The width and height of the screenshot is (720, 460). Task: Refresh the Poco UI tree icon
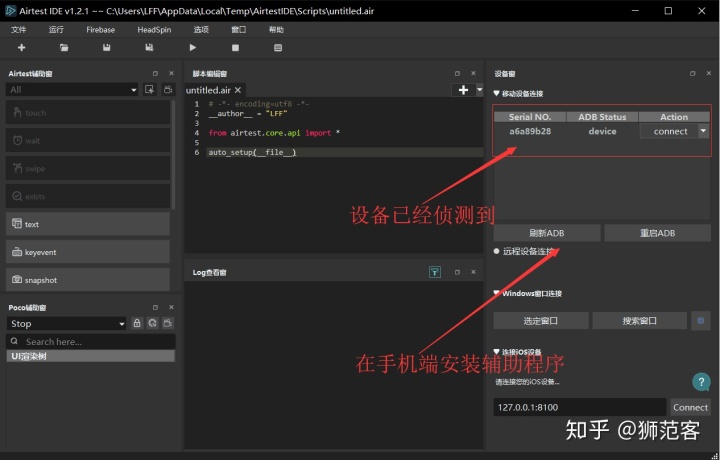pos(152,323)
